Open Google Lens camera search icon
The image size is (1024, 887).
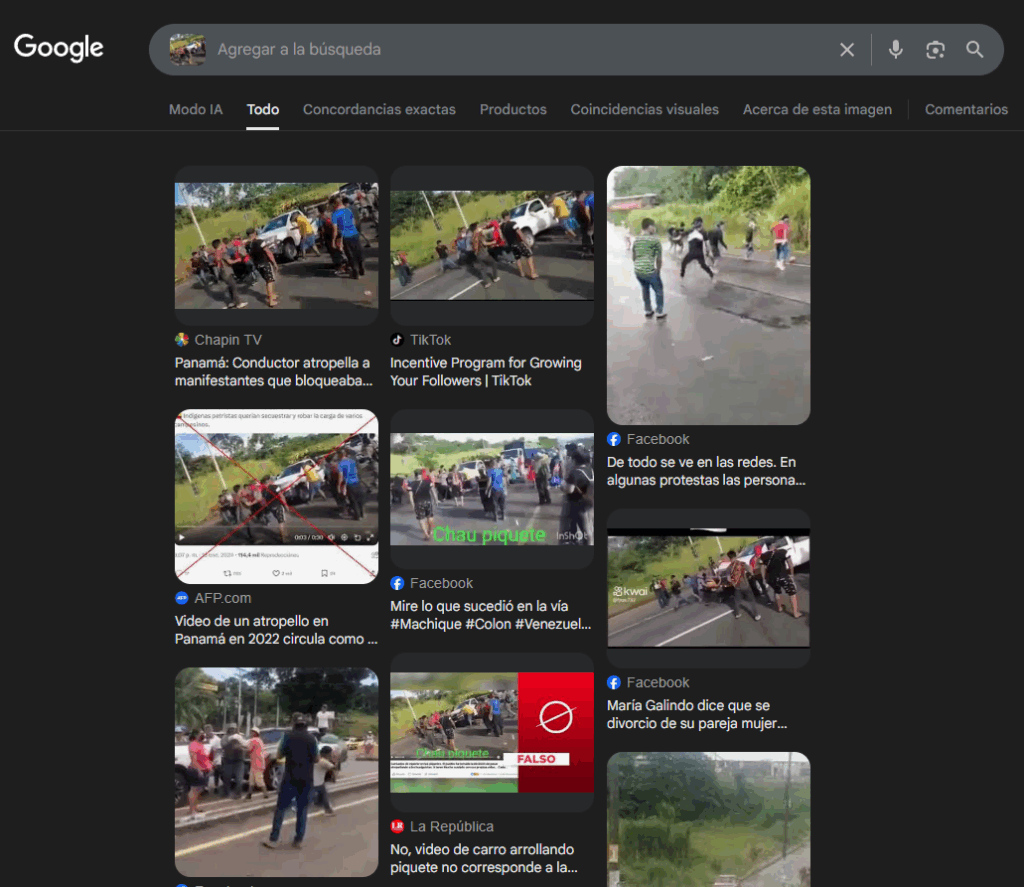click(935, 50)
